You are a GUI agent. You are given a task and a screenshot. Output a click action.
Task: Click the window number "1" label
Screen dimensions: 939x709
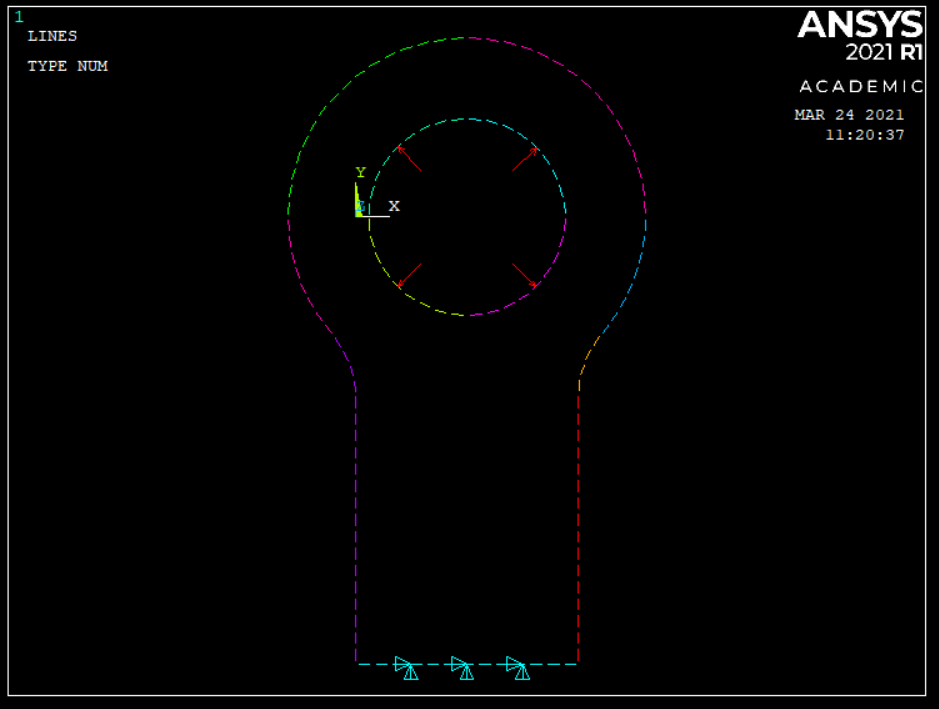coord(19,17)
